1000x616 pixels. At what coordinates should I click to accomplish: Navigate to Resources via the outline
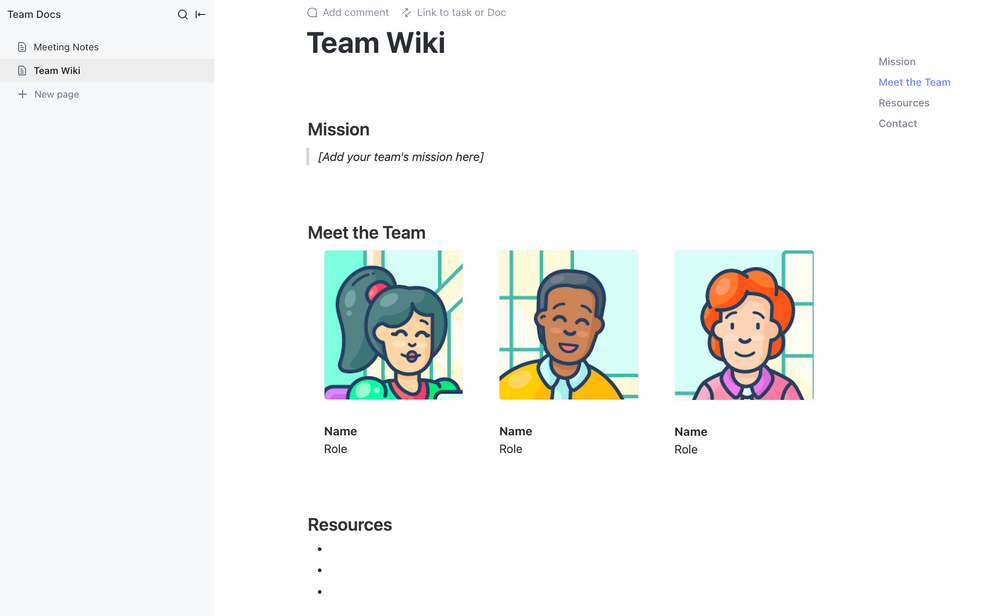pos(903,102)
